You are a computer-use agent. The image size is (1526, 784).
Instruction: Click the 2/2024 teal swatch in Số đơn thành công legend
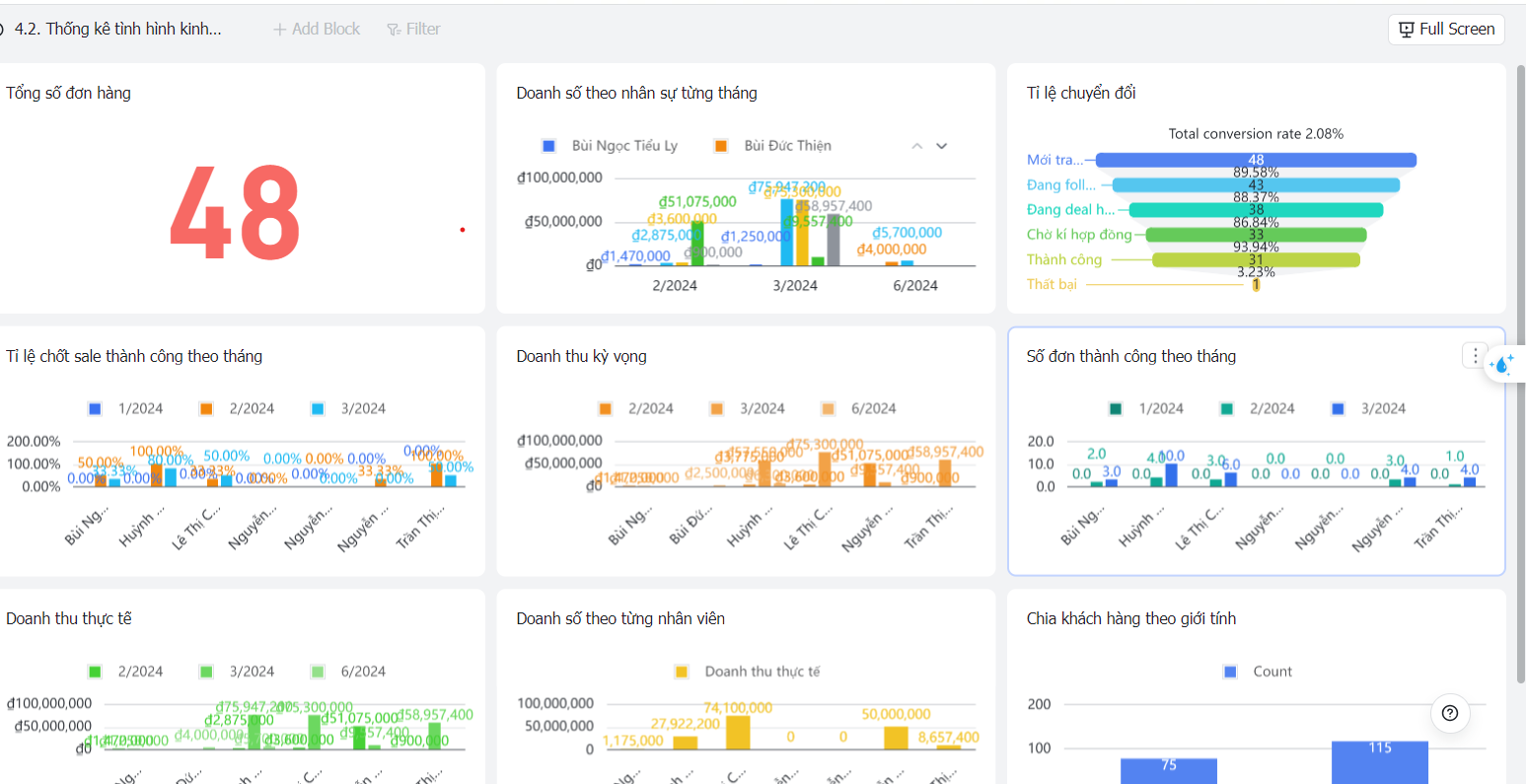coord(1227,408)
